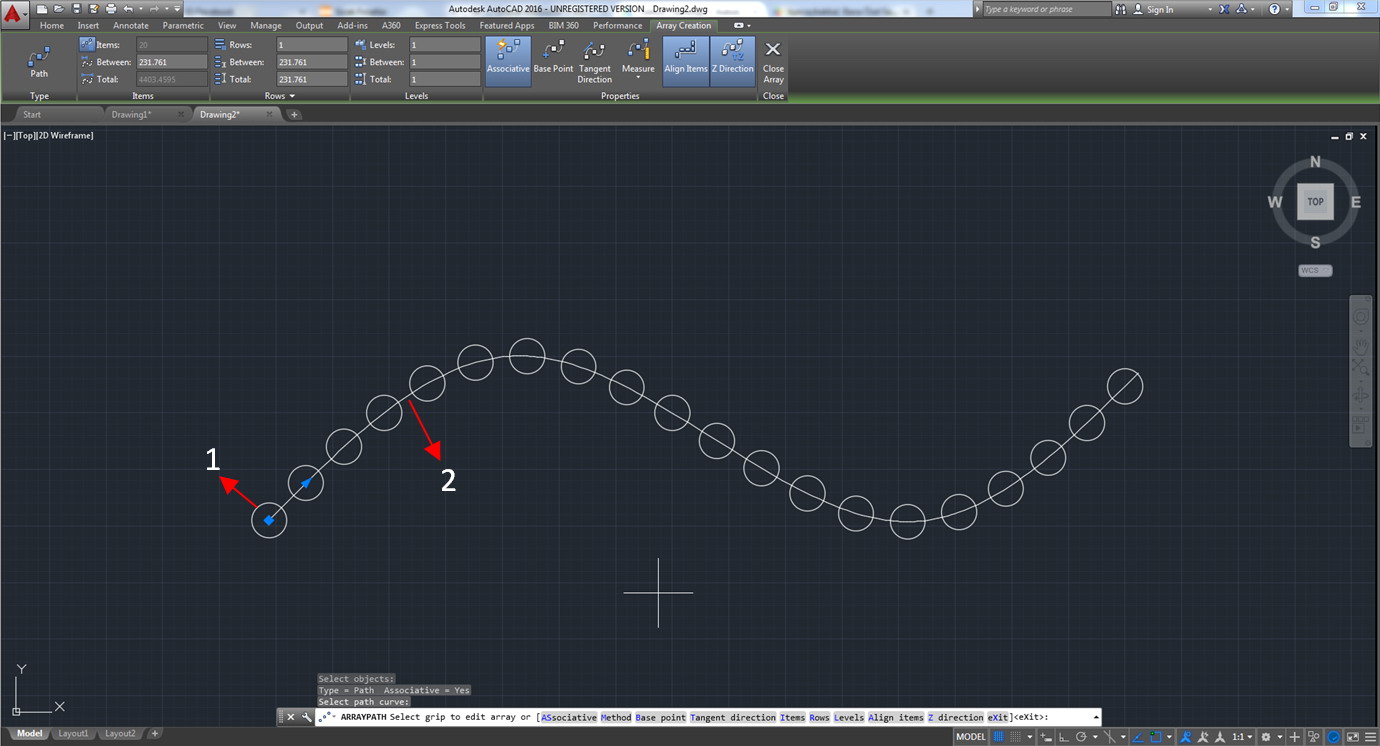Toggle object snap tracking in status bar
Viewport: 1380px width, 746px height.
tap(1138, 737)
